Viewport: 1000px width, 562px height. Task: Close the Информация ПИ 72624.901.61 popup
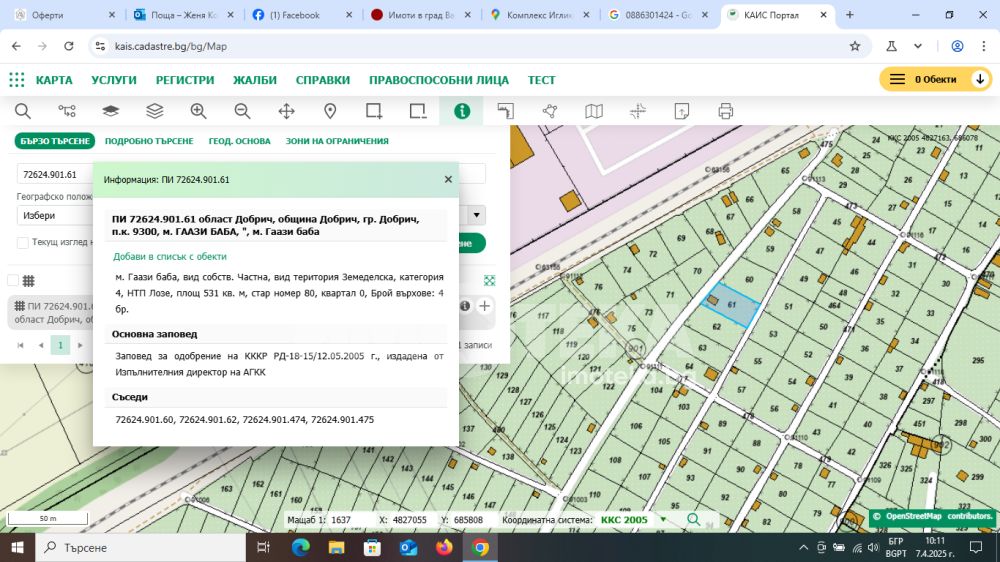pos(448,180)
